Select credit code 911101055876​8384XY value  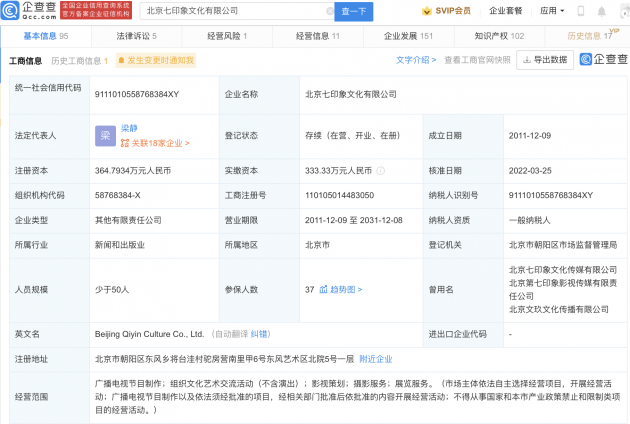tap(137, 94)
